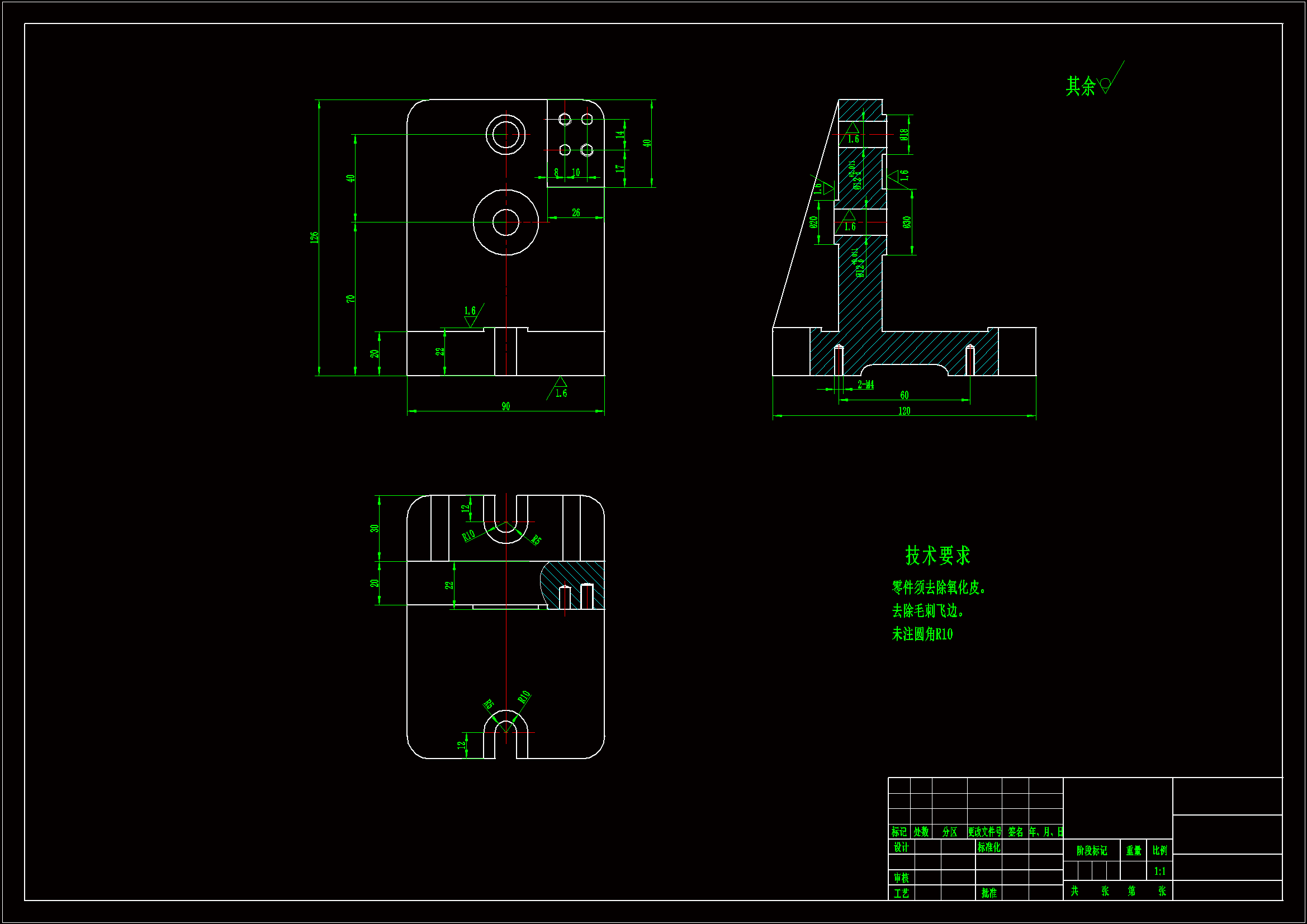This screenshot has height=924, width=1307.
Task: Select the 26 dimension in the front view
Action: point(575,212)
